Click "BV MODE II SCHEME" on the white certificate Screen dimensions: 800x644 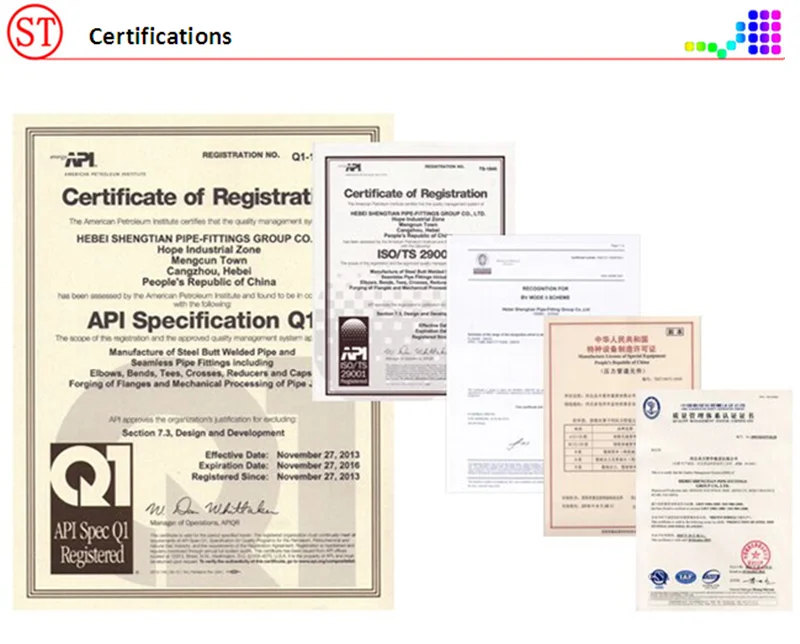545,298
